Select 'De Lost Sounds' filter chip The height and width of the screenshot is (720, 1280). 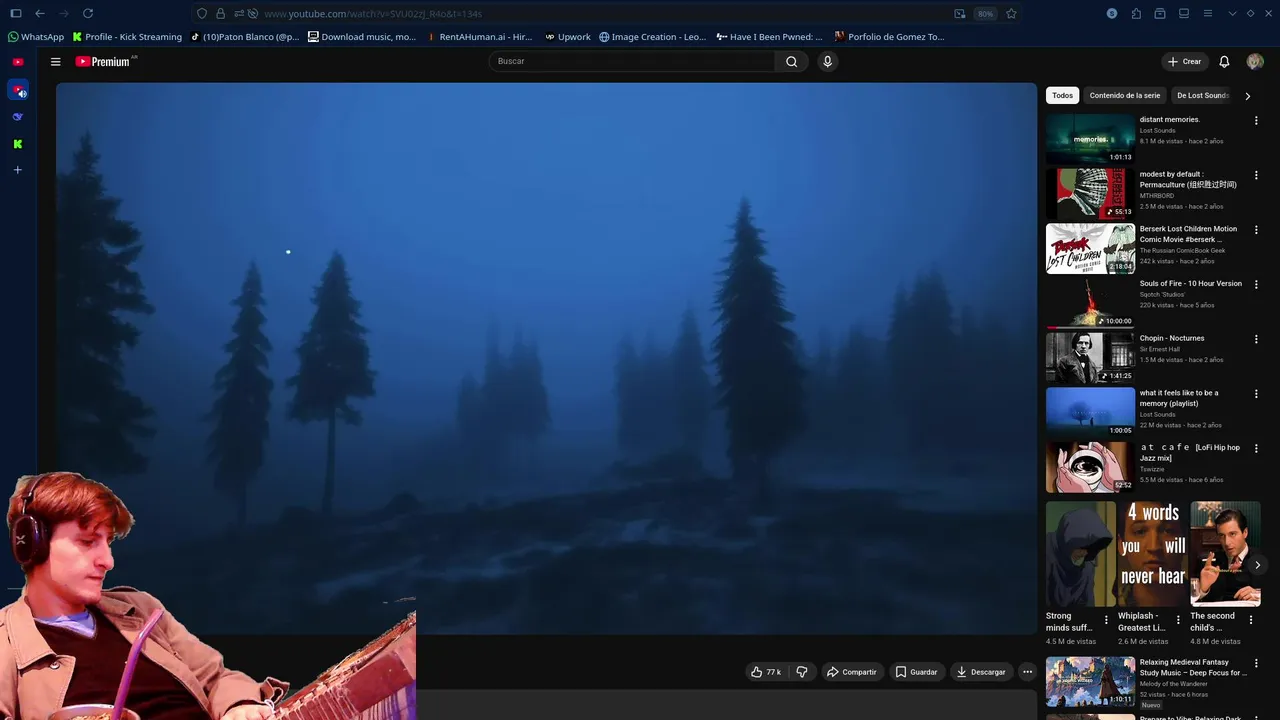coord(1202,96)
